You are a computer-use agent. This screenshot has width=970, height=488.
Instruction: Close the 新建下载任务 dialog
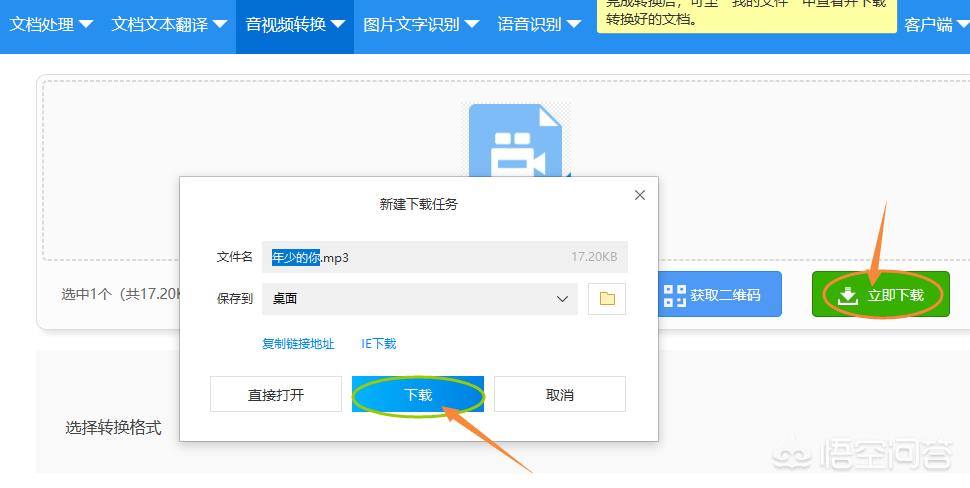640,195
